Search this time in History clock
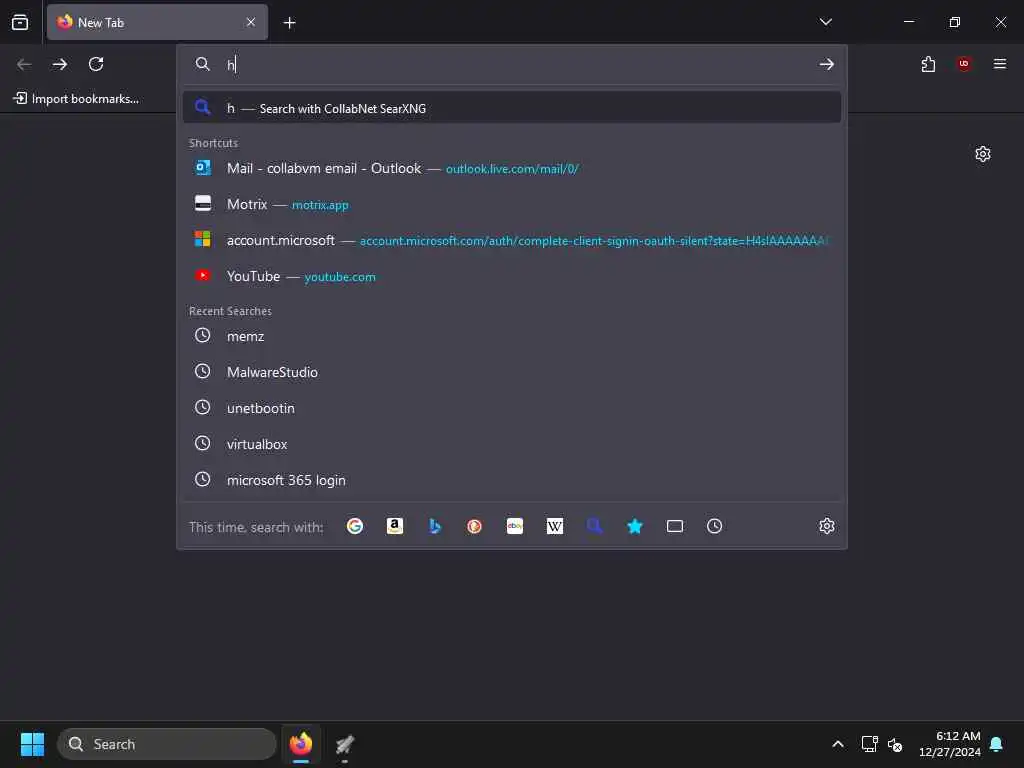 [x=714, y=526]
